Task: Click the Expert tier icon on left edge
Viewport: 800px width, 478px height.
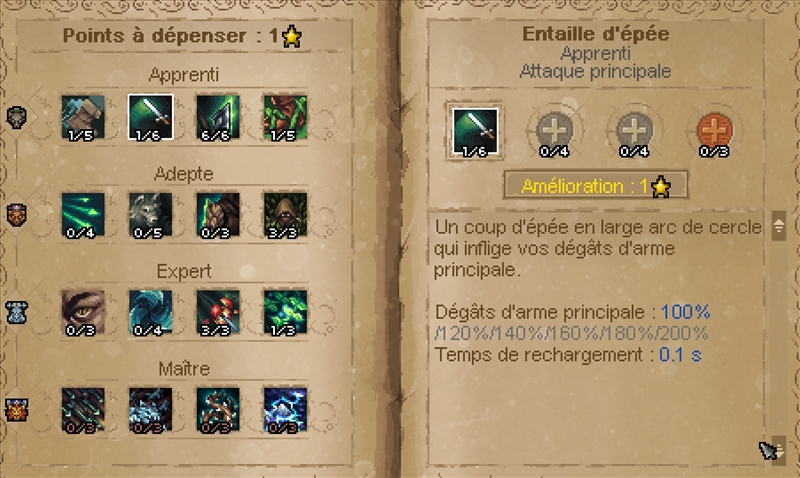Action: click(16, 312)
